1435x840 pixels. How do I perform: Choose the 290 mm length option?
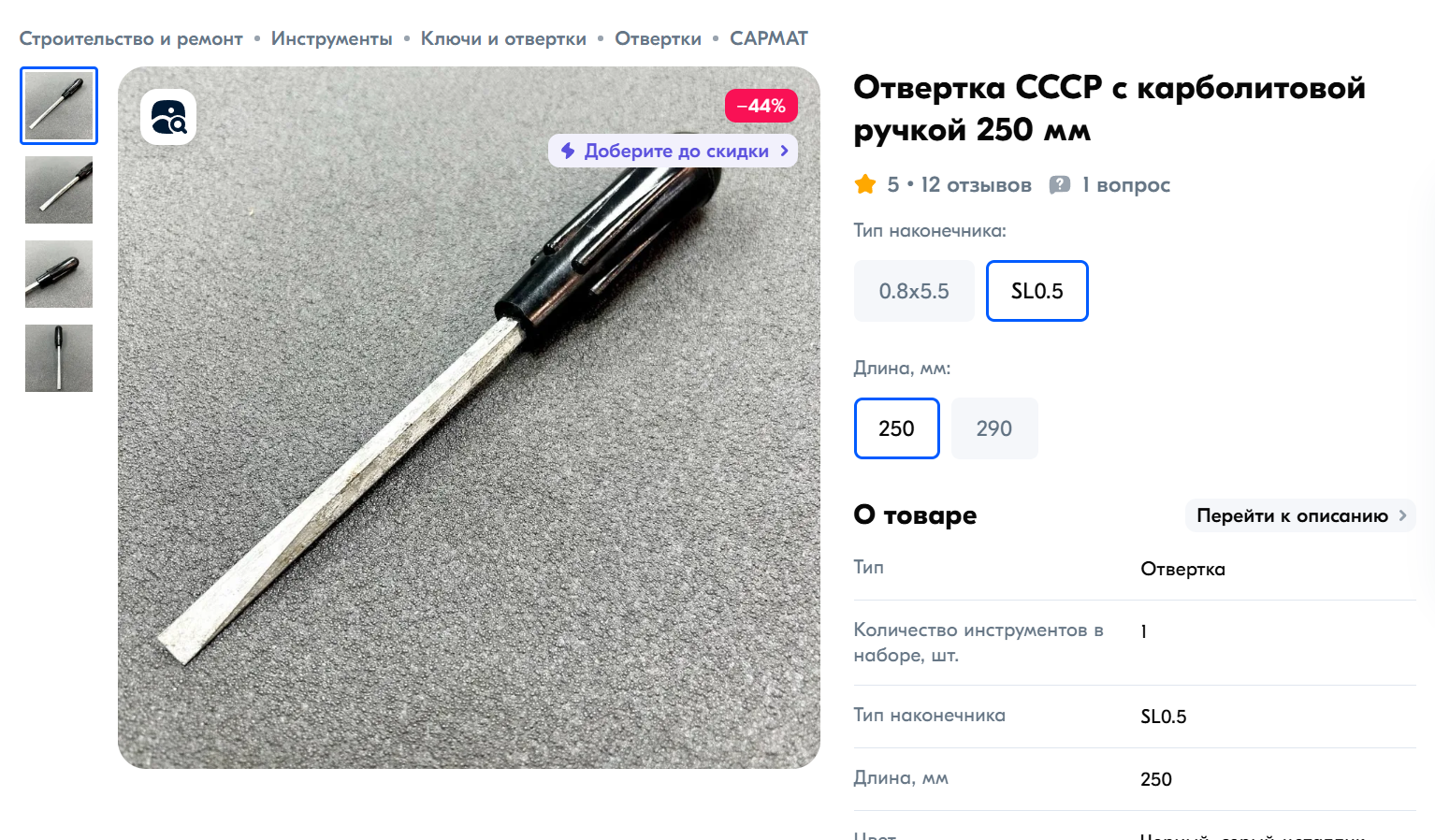point(994,428)
